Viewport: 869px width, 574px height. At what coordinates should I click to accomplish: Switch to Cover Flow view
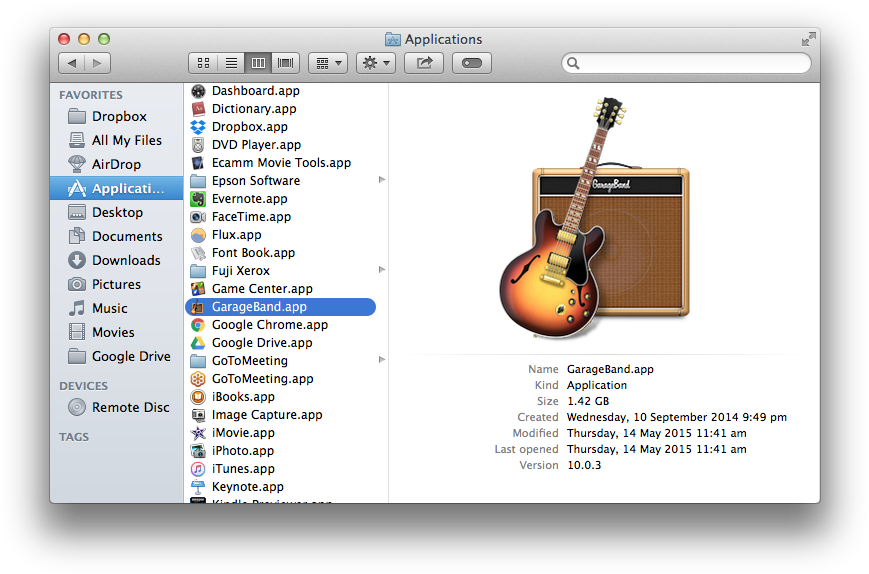coord(285,63)
